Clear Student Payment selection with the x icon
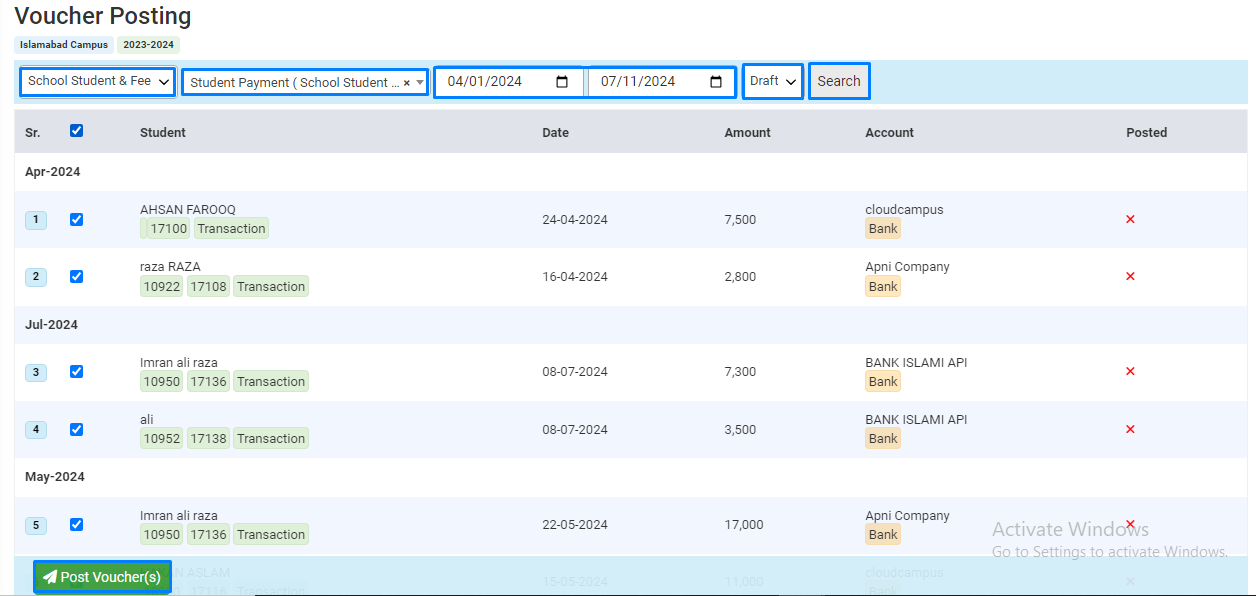 [x=407, y=83]
